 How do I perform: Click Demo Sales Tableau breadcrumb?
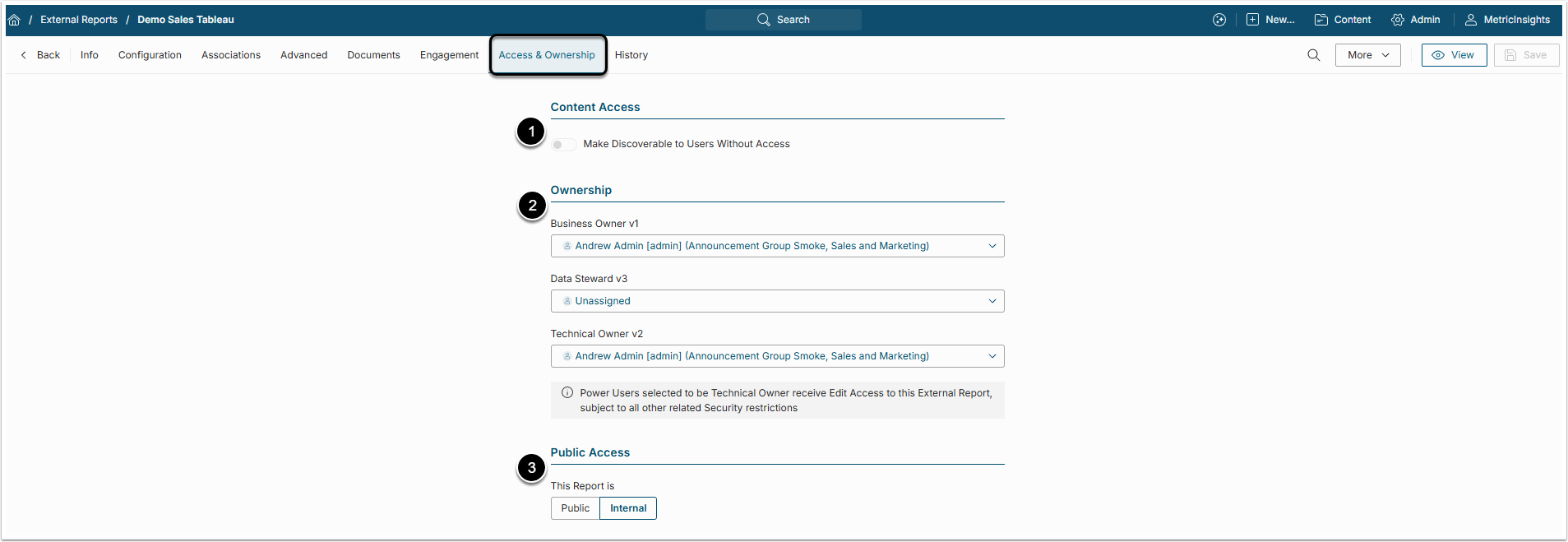(x=186, y=20)
